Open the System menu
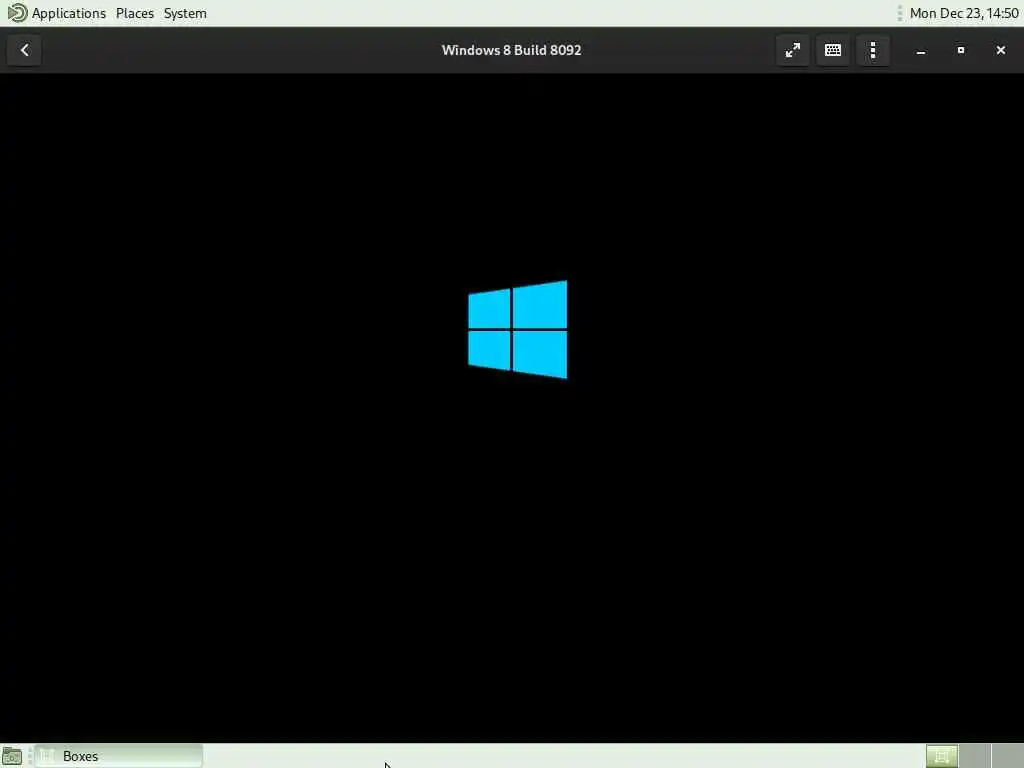Screen dimensions: 1024x768 click(185, 13)
